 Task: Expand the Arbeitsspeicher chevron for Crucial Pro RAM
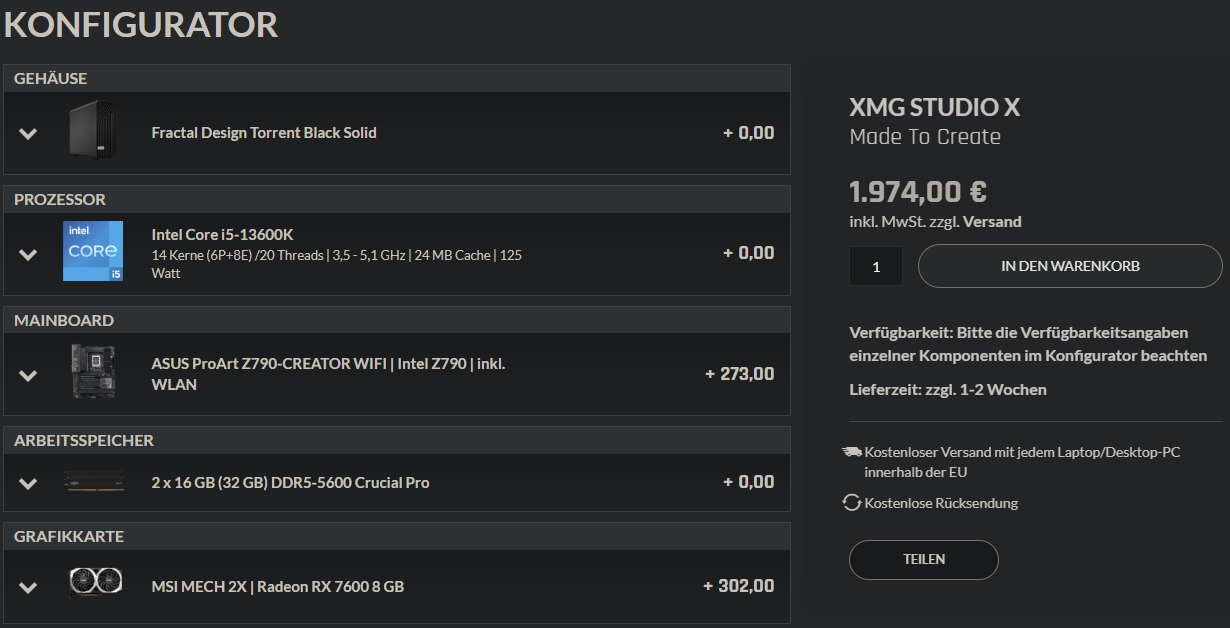[28, 483]
